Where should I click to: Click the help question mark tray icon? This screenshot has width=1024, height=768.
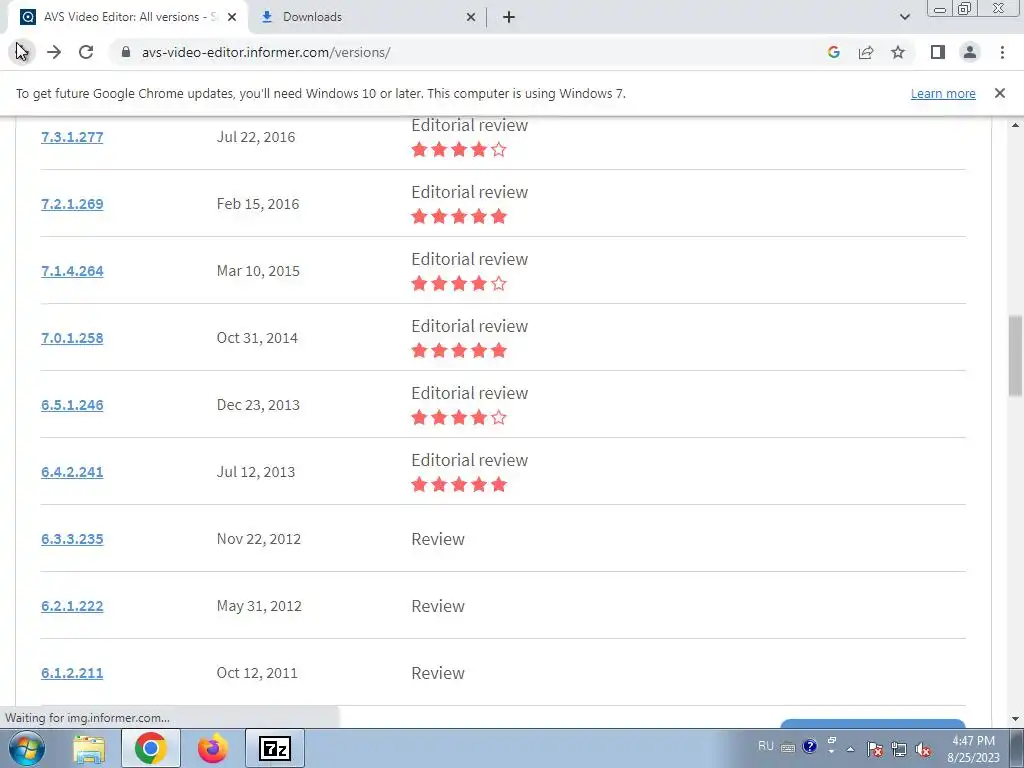[810, 746]
